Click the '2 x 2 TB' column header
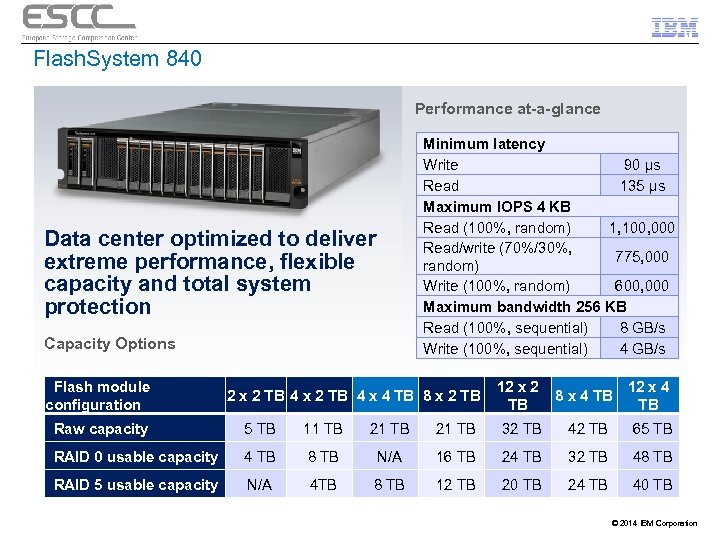The height and width of the screenshot is (540, 720). click(256, 395)
